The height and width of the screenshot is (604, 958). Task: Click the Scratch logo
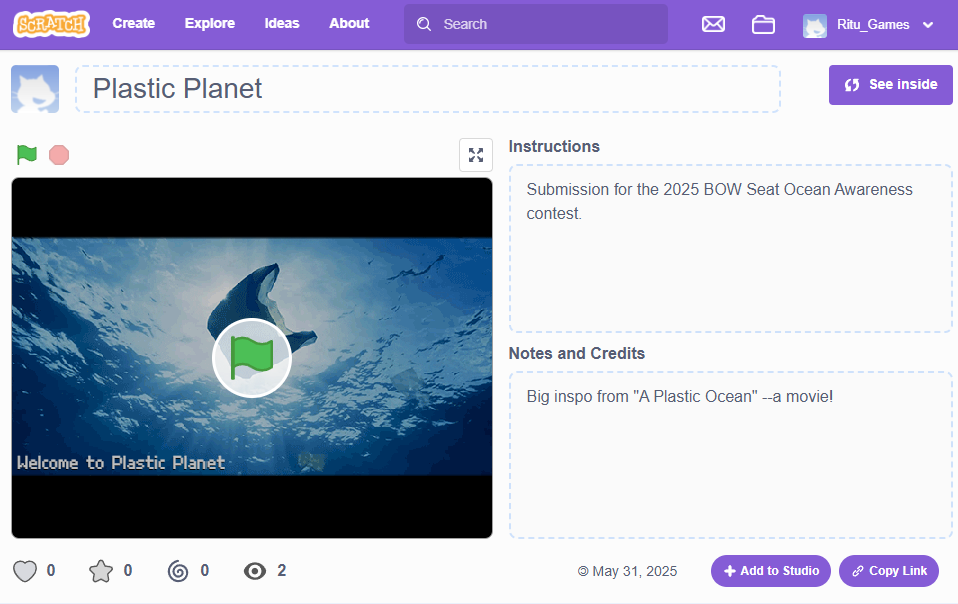[51, 24]
